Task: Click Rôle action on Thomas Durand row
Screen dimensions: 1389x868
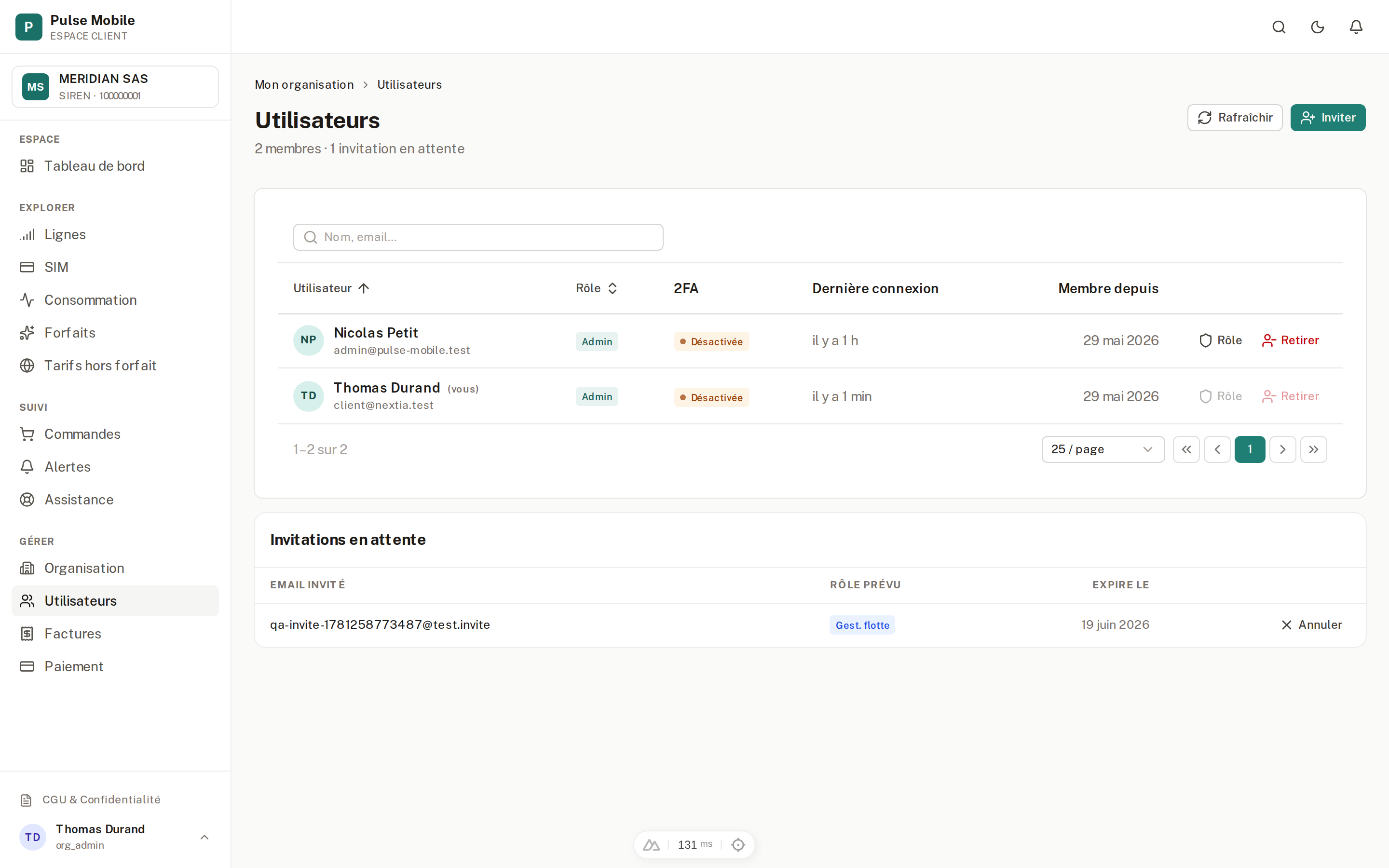Action: pos(1220,396)
